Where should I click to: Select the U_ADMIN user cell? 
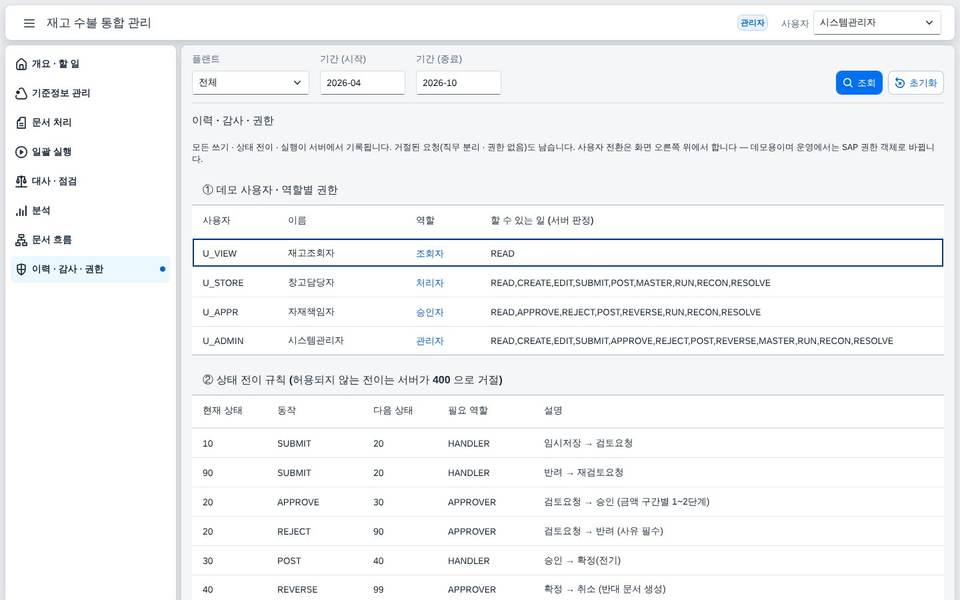(x=223, y=341)
